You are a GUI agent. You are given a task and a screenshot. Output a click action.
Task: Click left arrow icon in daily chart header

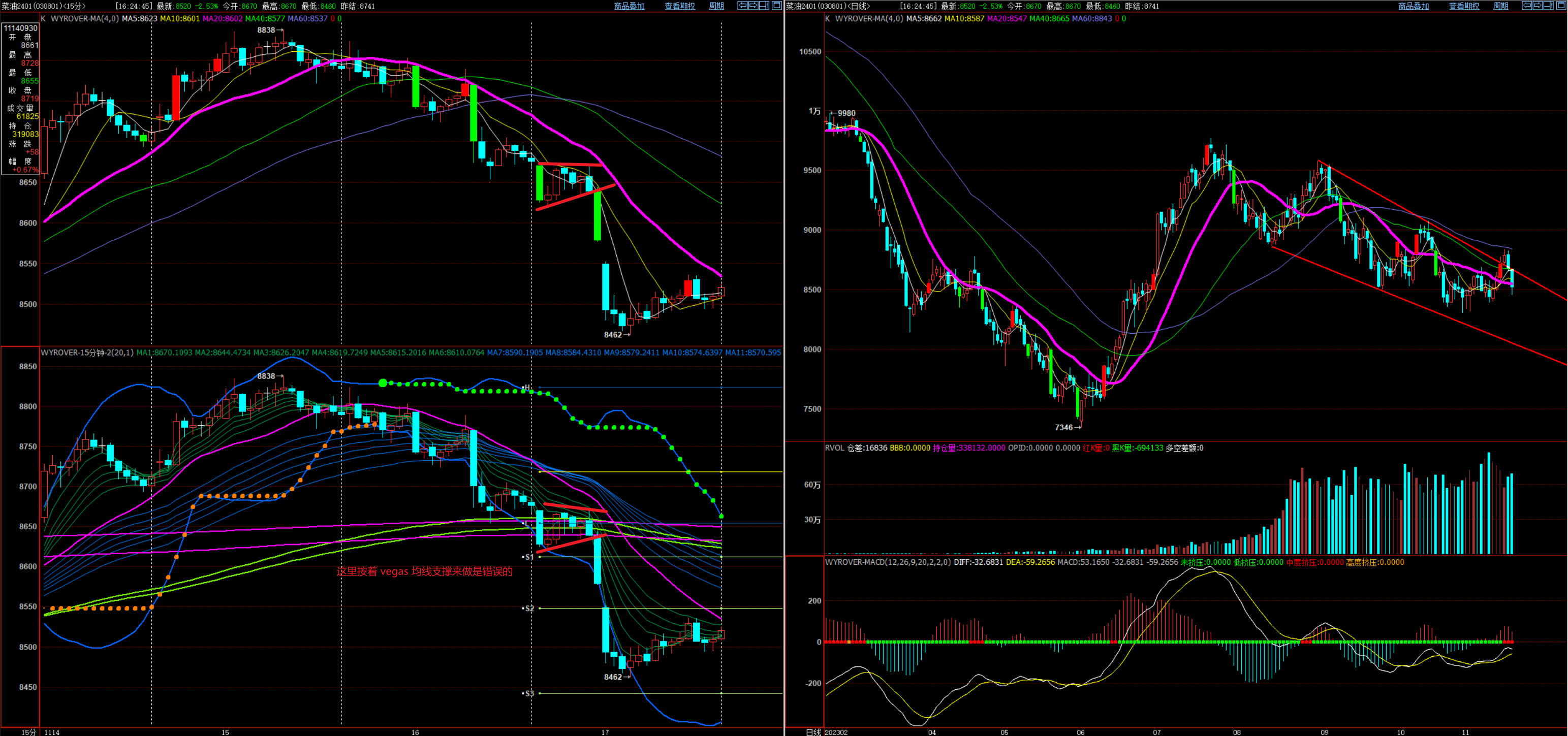(x=1527, y=6)
